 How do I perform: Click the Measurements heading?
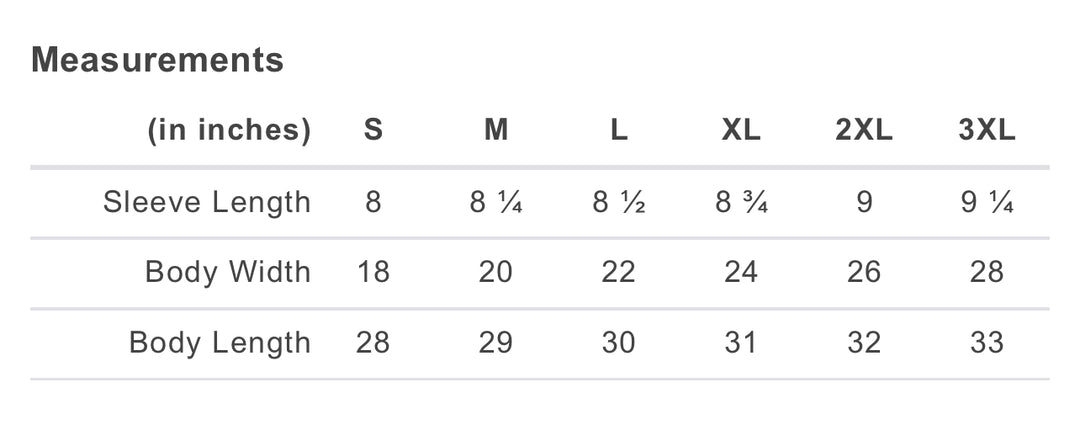coord(157,60)
